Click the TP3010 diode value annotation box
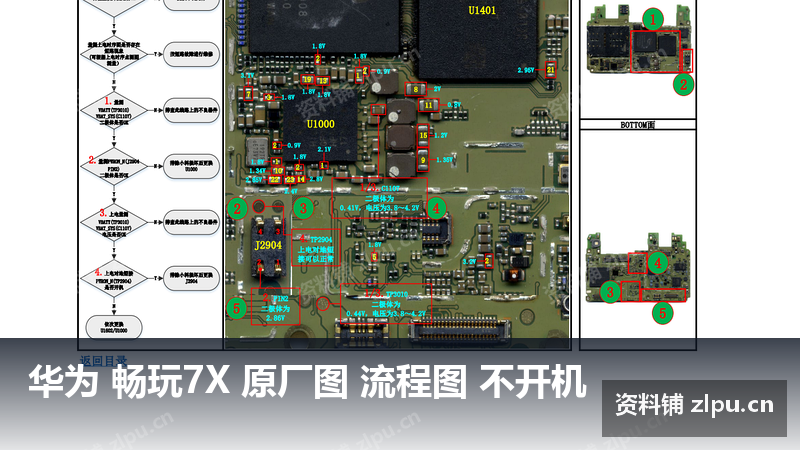Image resolution: width=800 pixels, height=450 pixels. 386,304
